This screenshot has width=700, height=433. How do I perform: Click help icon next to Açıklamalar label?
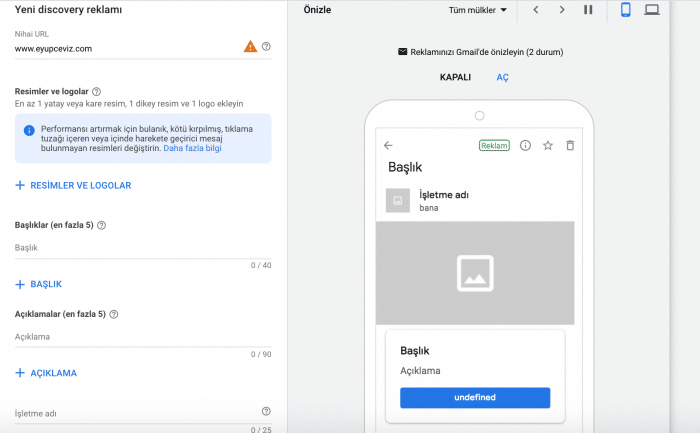pos(114,314)
